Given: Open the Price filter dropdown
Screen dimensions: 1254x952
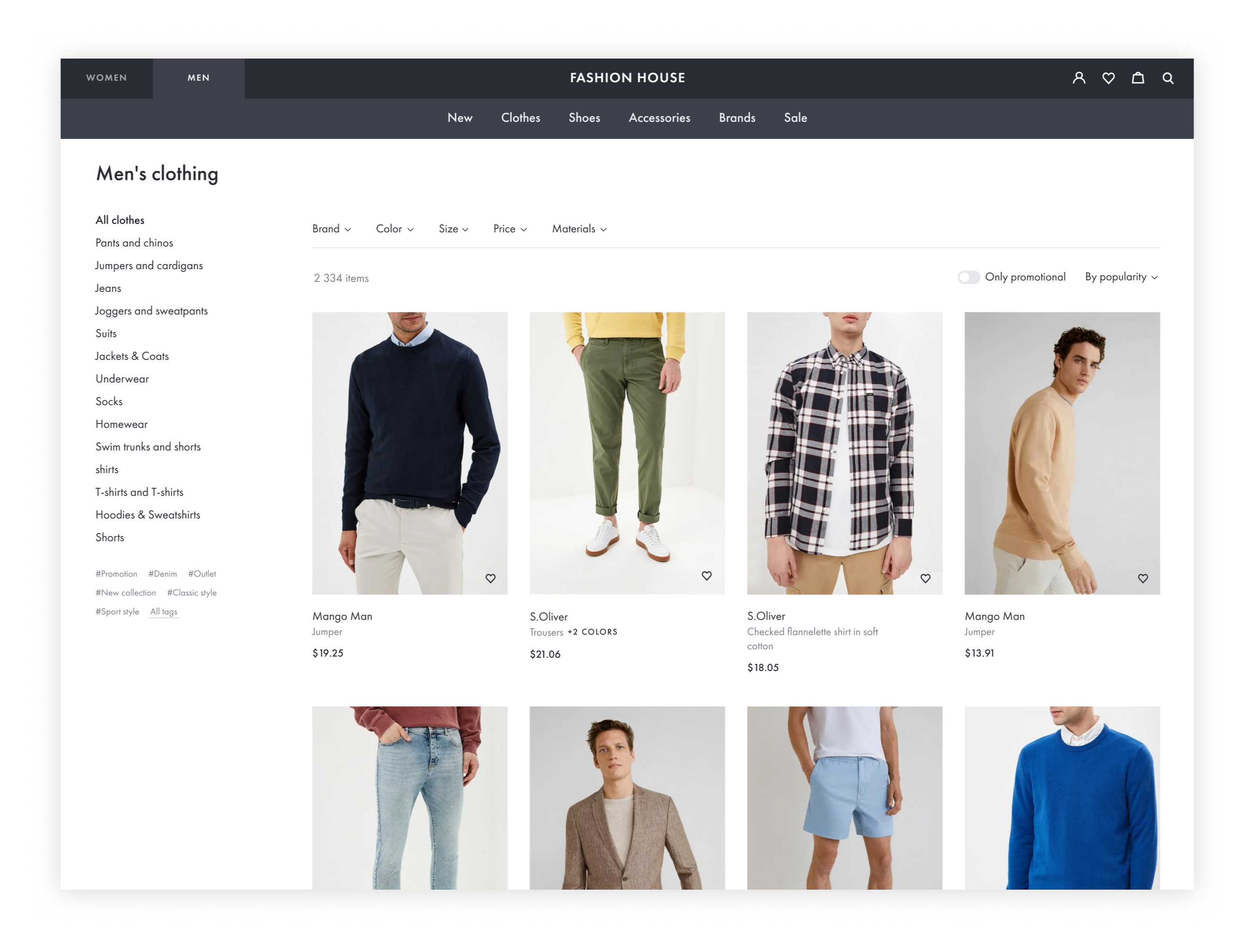Looking at the screenshot, I should [x=509, y=229].
